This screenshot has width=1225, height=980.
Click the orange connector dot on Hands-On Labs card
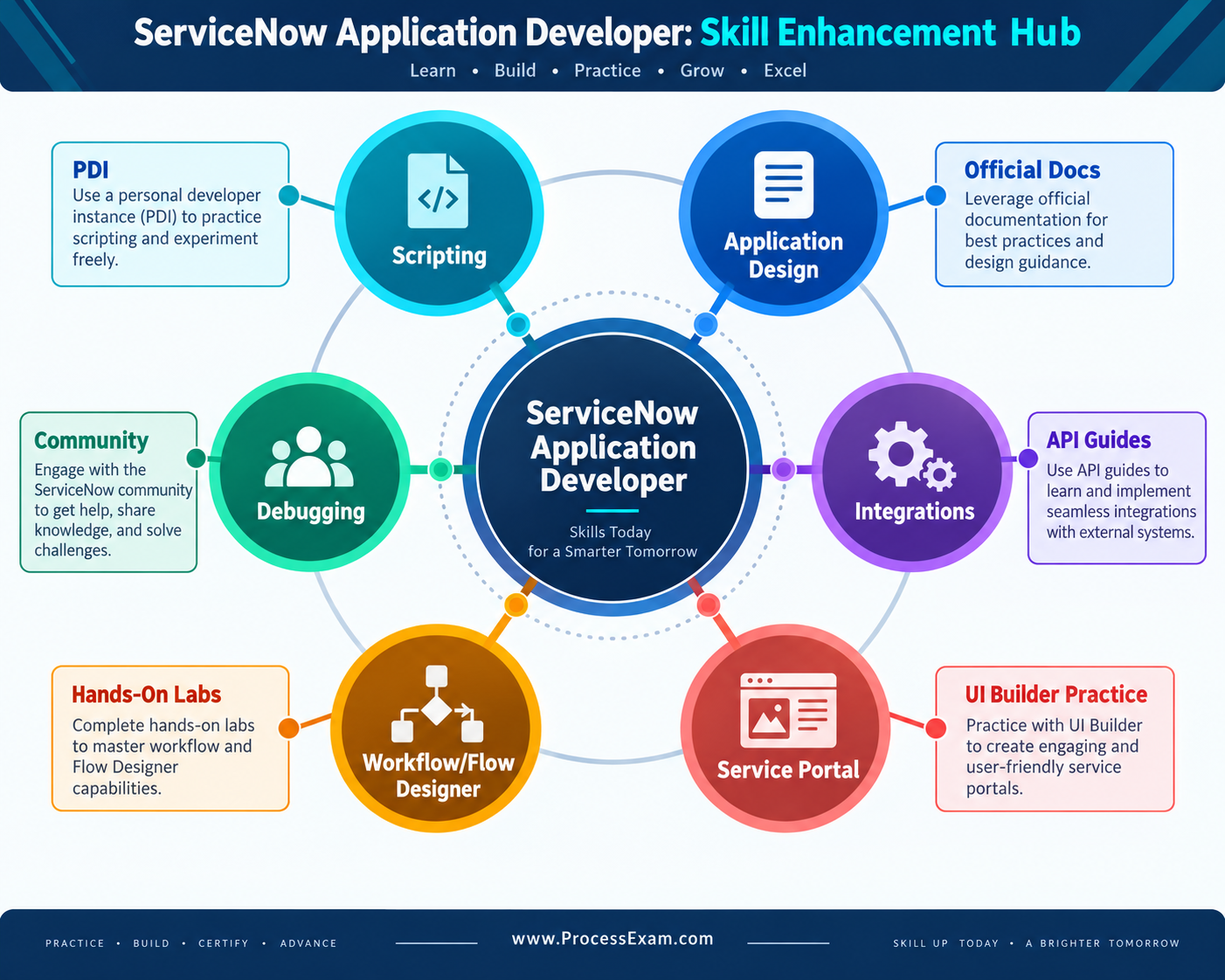click(288, 728)
